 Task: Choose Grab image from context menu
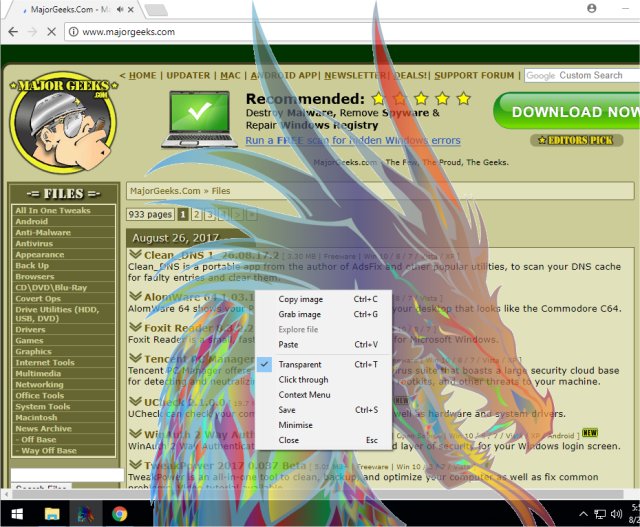click(x=323, y=314)
